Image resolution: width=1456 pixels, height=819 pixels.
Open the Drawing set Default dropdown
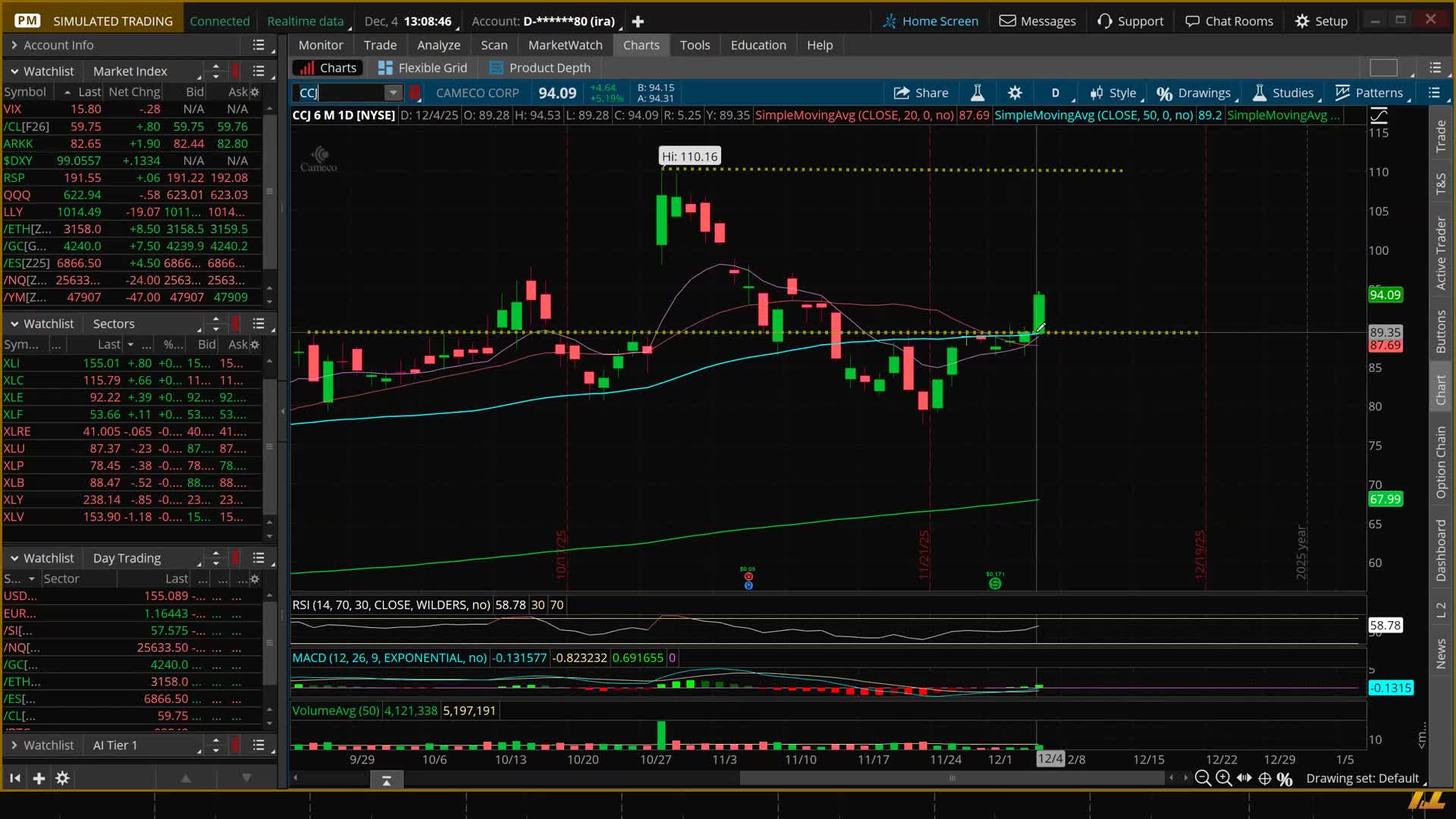pyautogui.click(x=1363, y=778)
